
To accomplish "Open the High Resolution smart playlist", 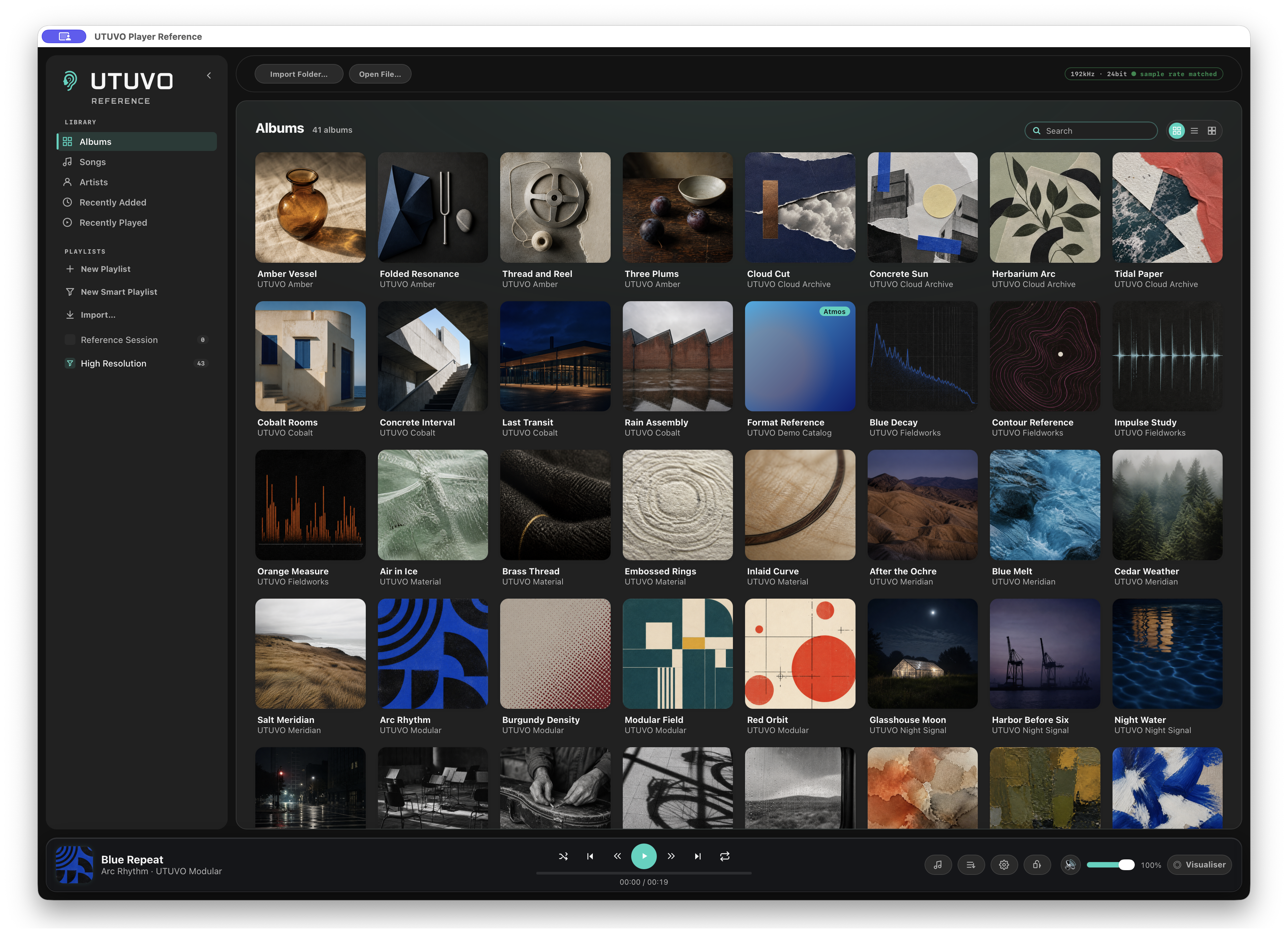I will [x=137, y=363].
